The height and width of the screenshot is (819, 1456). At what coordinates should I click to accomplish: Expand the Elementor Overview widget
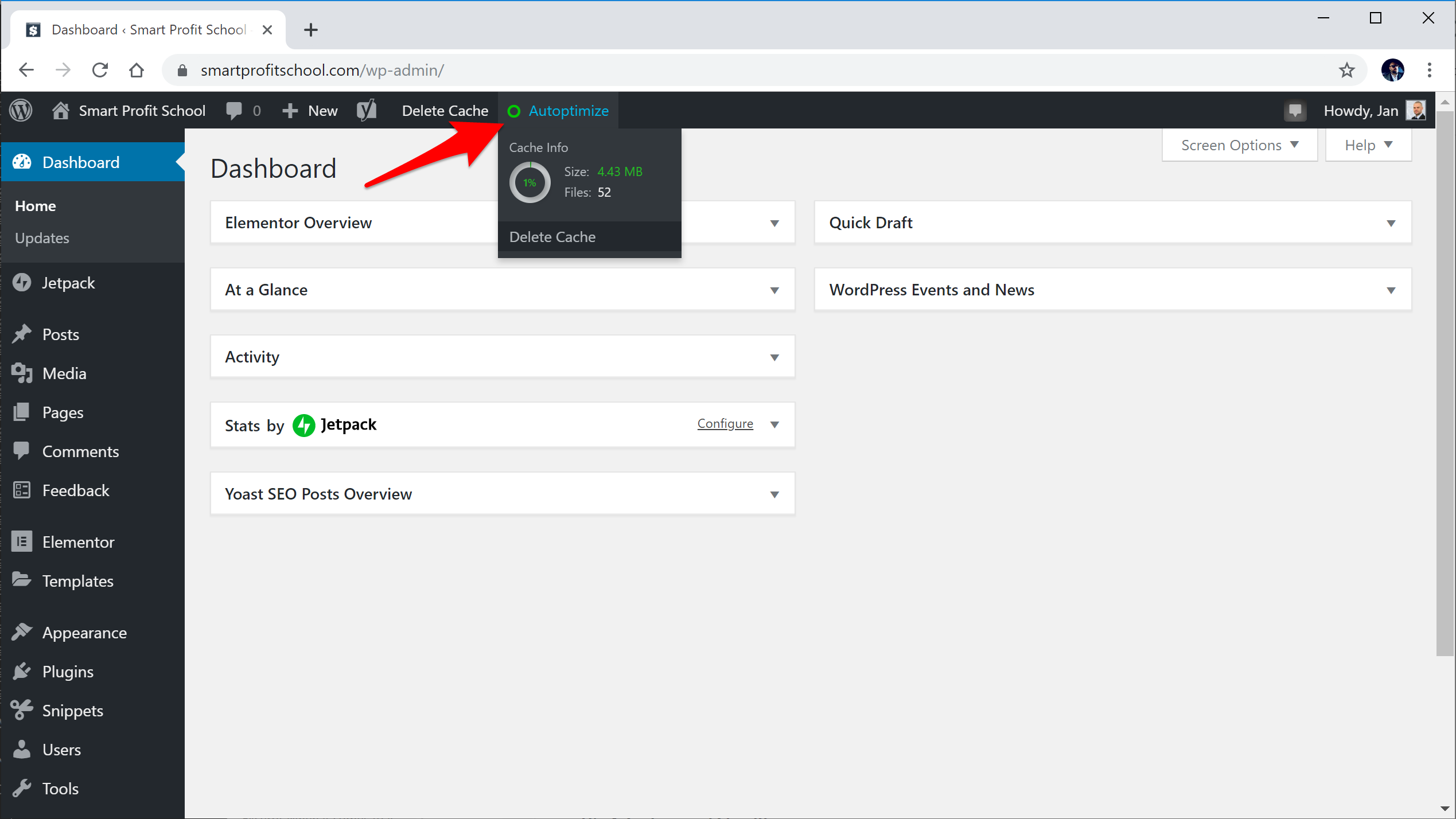coord(774,223)
